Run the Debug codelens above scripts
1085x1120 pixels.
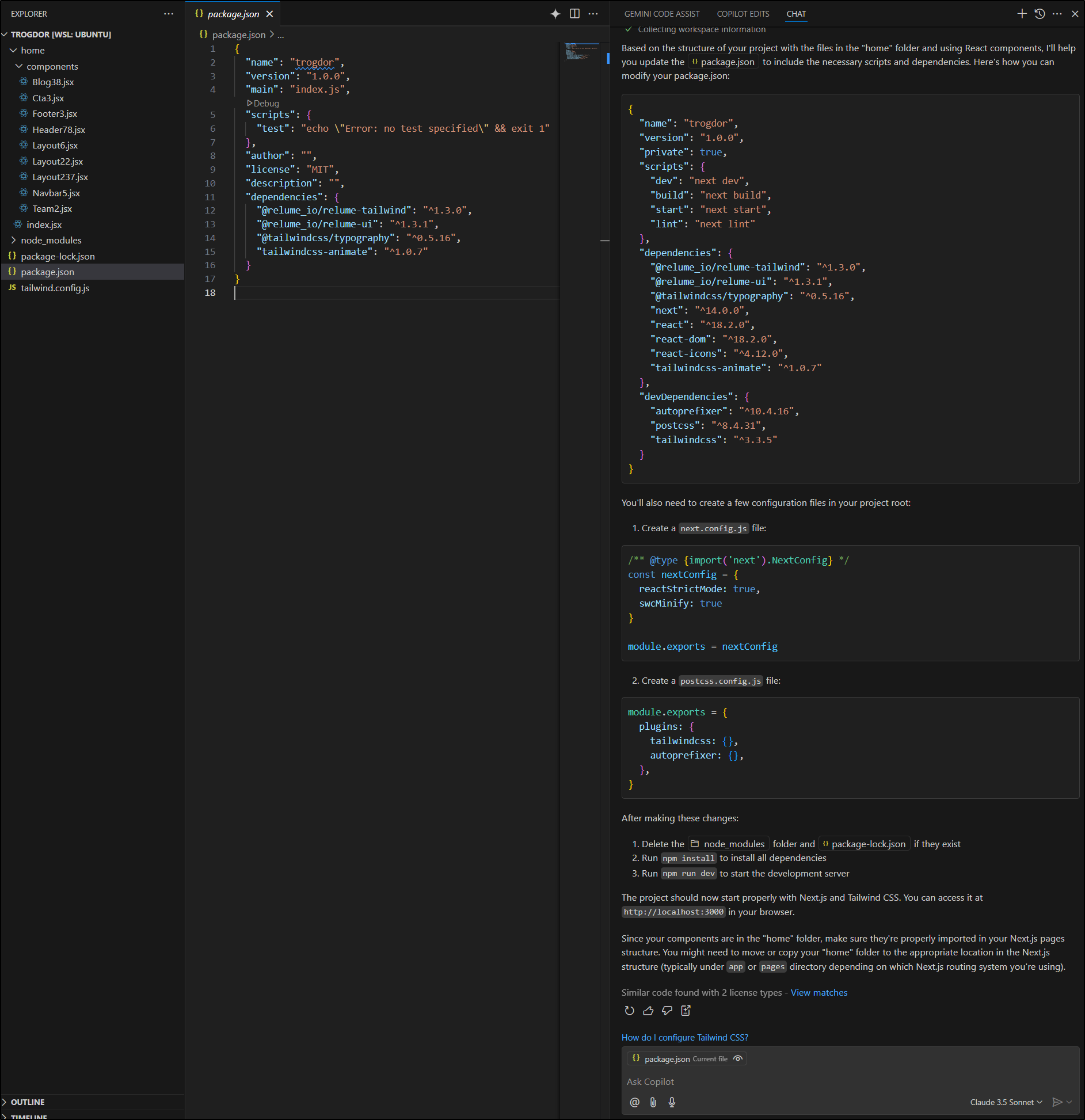point(263,104)
